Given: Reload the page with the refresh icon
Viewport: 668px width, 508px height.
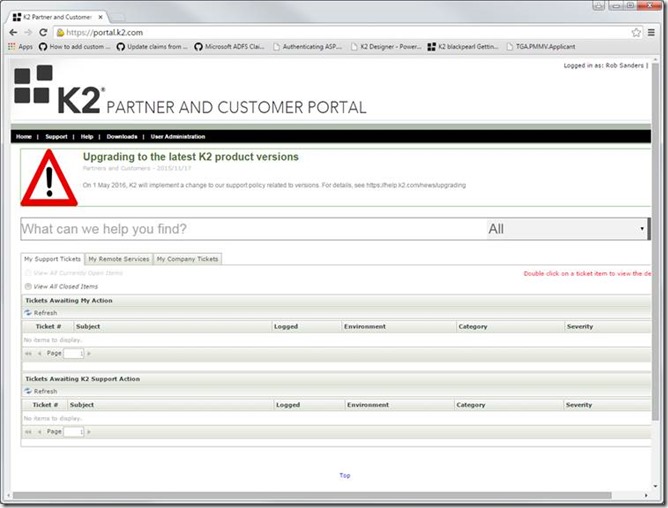Looking at the screenshot, I should click(42, 32).
